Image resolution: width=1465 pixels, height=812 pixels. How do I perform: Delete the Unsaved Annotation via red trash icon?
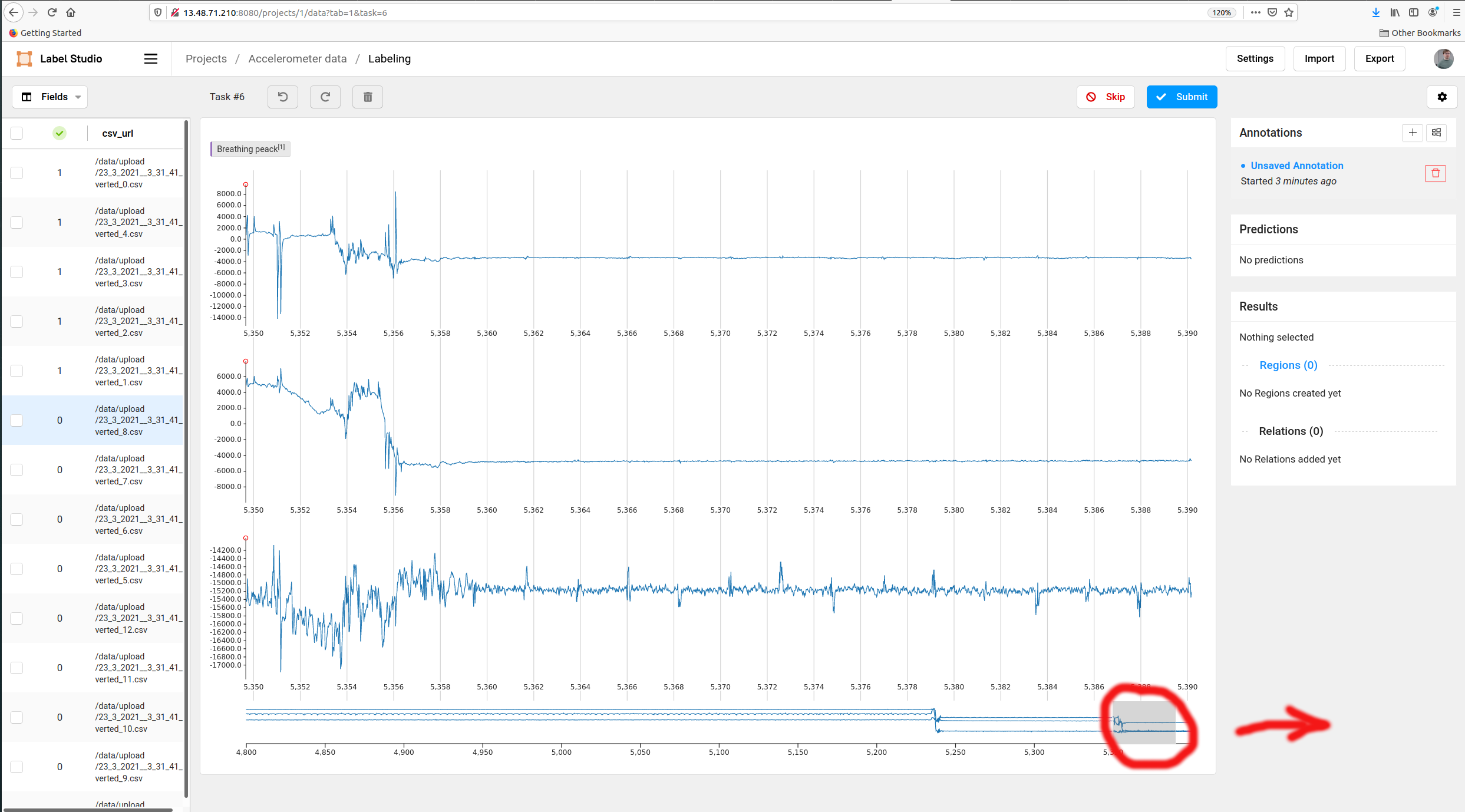[x=1435, y=173]
